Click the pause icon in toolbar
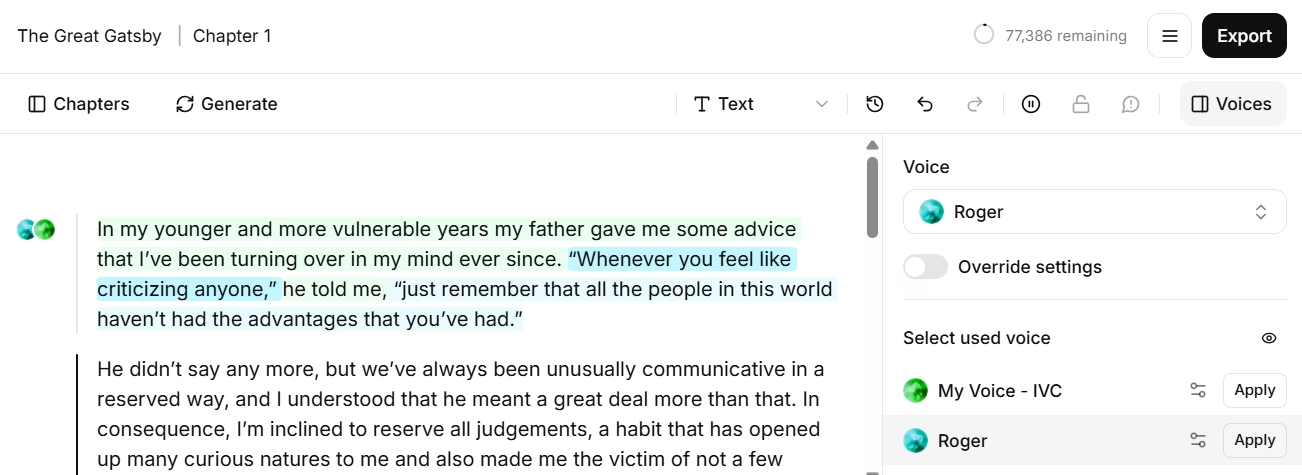The height and width of the screenshot is (475, 1302). pos(1031,104)
